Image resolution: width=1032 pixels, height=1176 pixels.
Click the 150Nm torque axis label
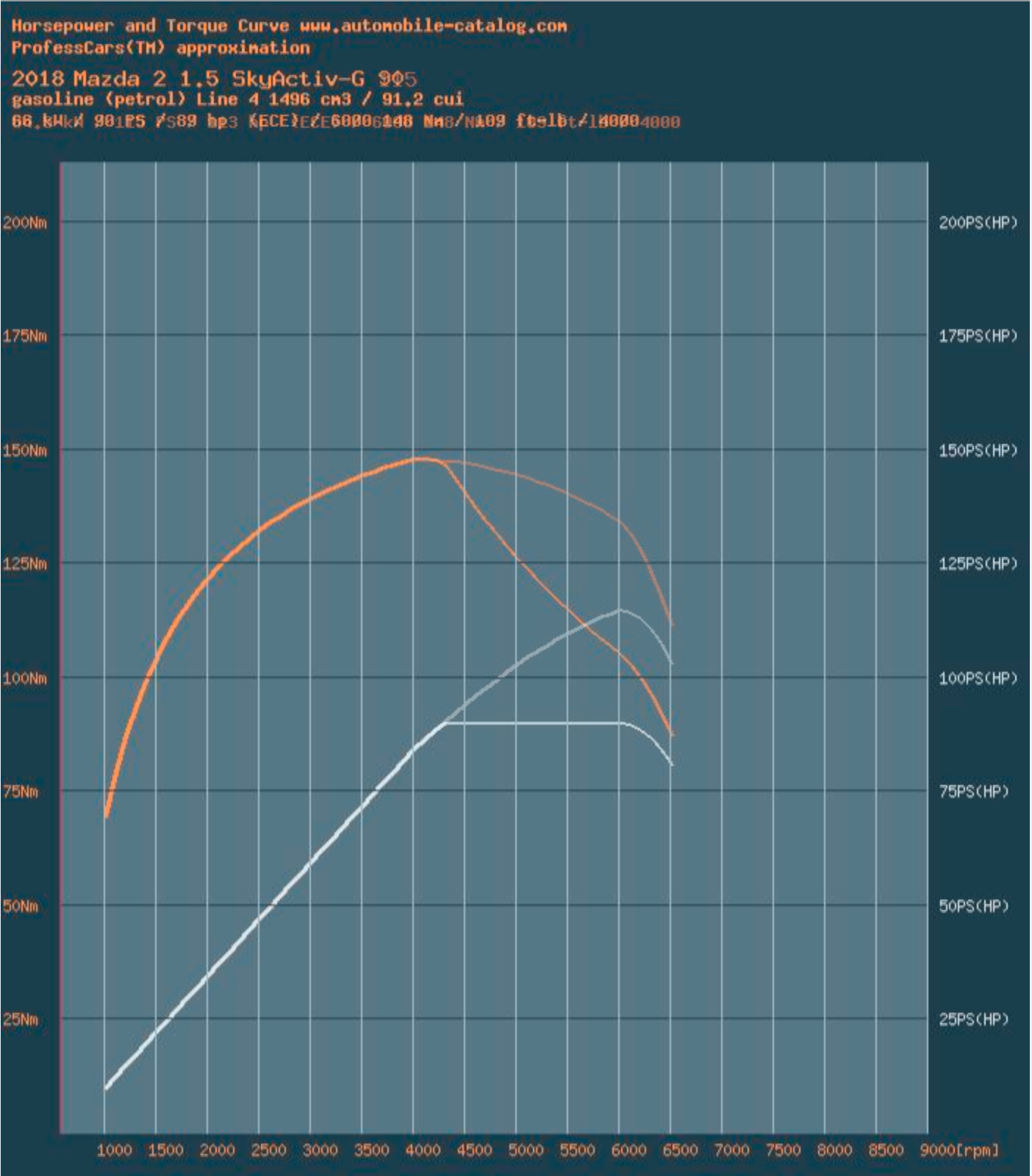[x=24, y=451]
